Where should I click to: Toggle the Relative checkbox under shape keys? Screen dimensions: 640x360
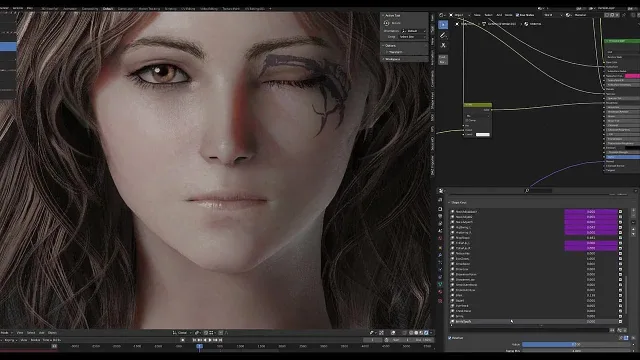coord(450,338)
